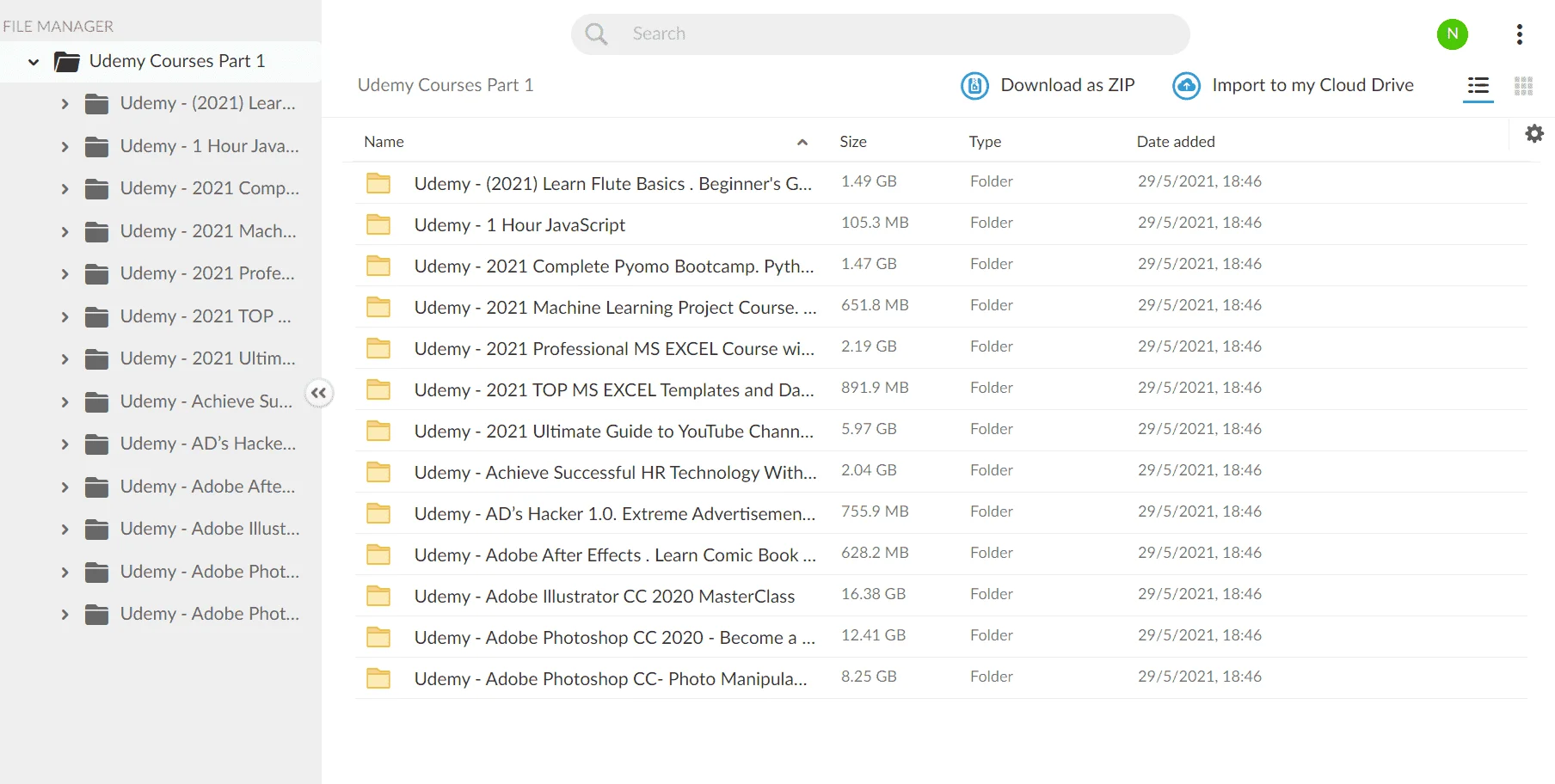This screenshot has width=1555, height=784.
Task: Click folder icon for Learn Flute Basics row
Action: (378, 183)
